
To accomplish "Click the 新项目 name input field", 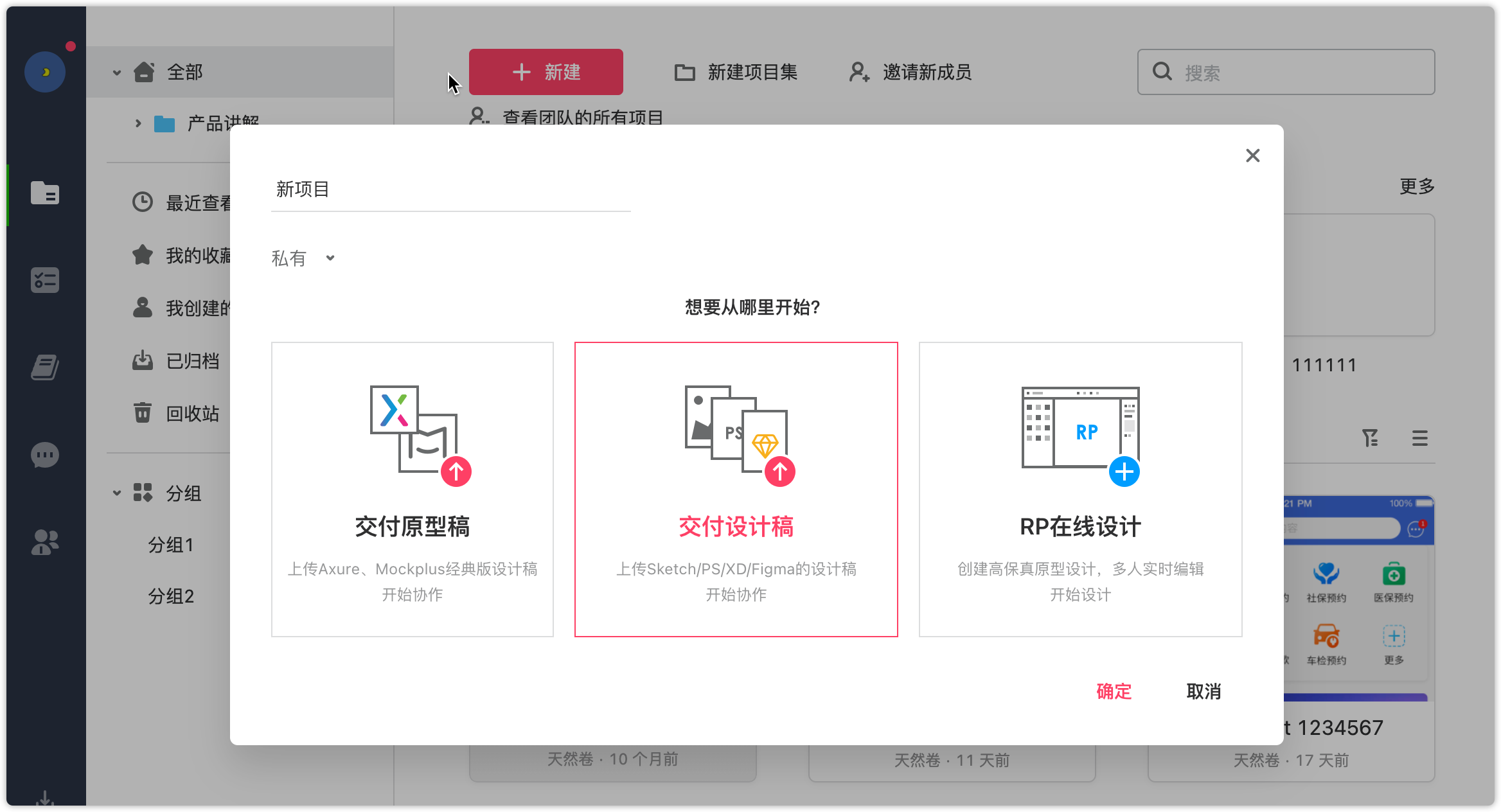I will click(451, 190).
